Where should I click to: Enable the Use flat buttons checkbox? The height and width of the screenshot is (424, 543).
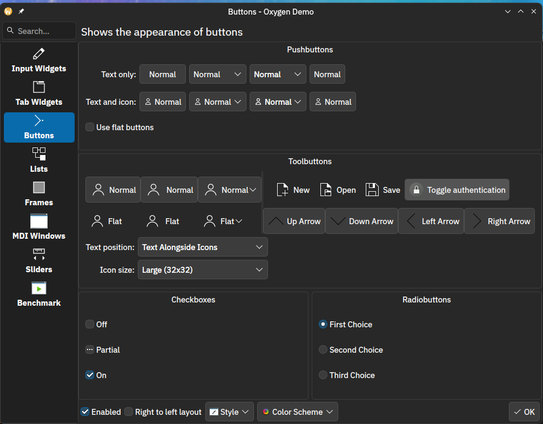click(120, 127)
